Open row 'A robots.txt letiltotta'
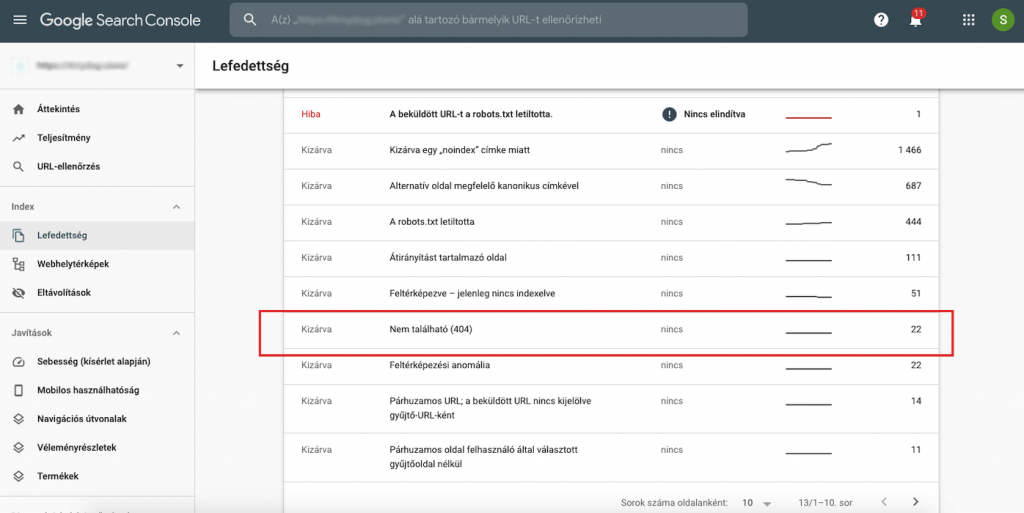This screenshot has height=513, width=1024. pos(611,222)
